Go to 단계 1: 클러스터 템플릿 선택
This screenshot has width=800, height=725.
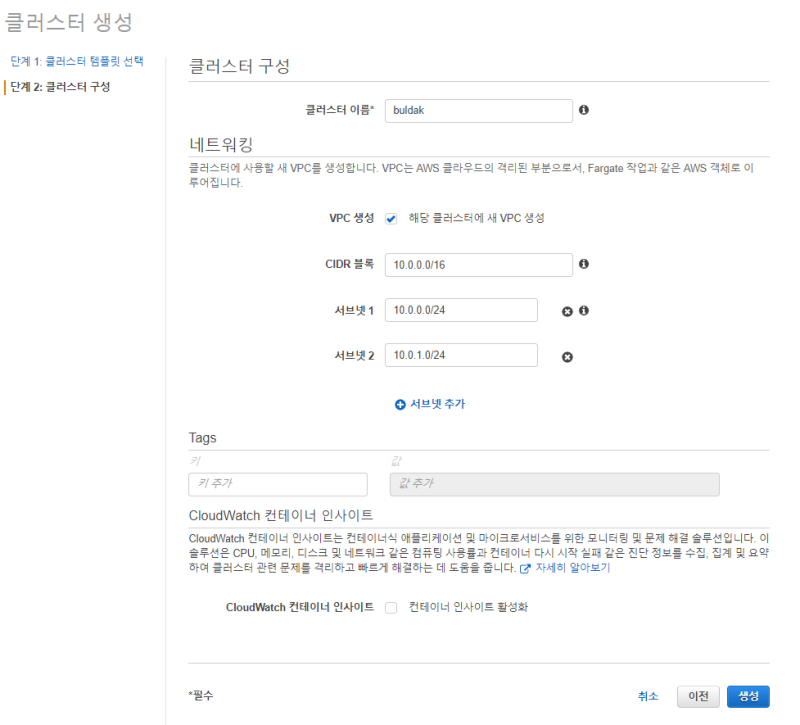pos(75,62)
